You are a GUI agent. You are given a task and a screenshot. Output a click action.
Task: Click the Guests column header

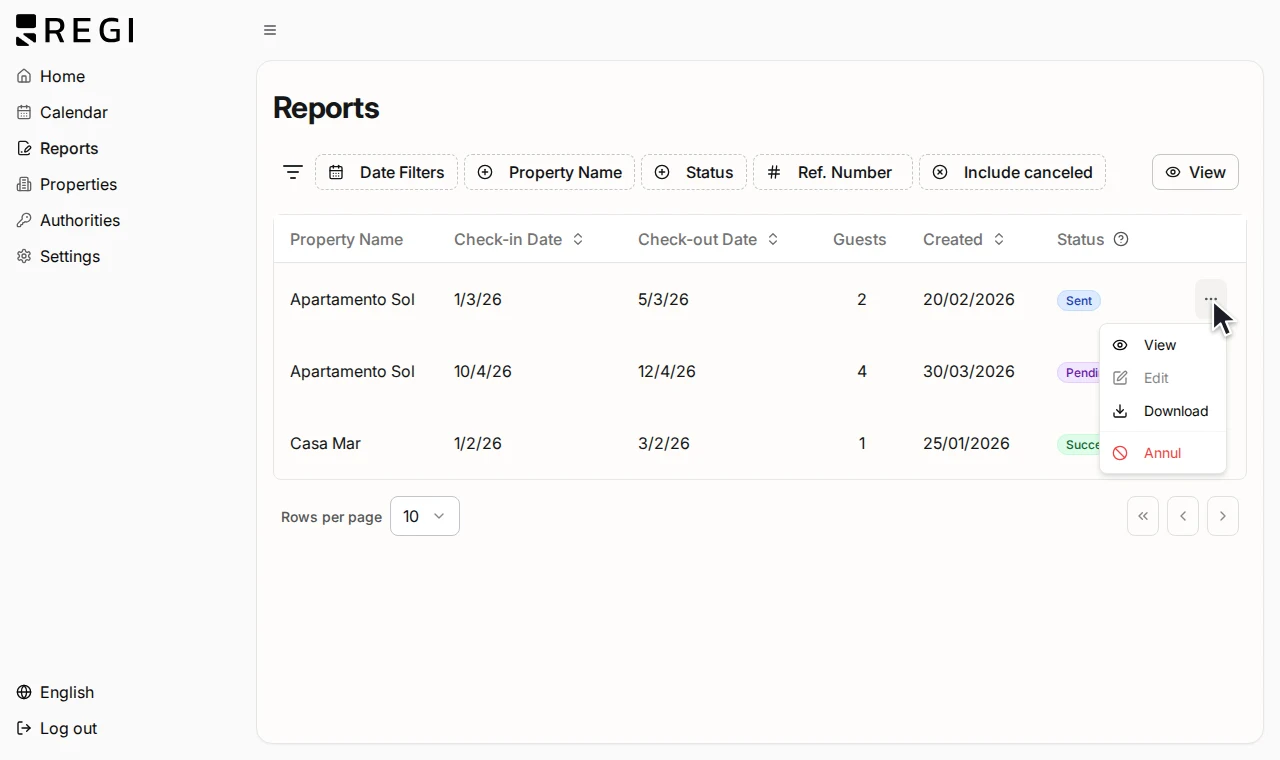(860, 239)
